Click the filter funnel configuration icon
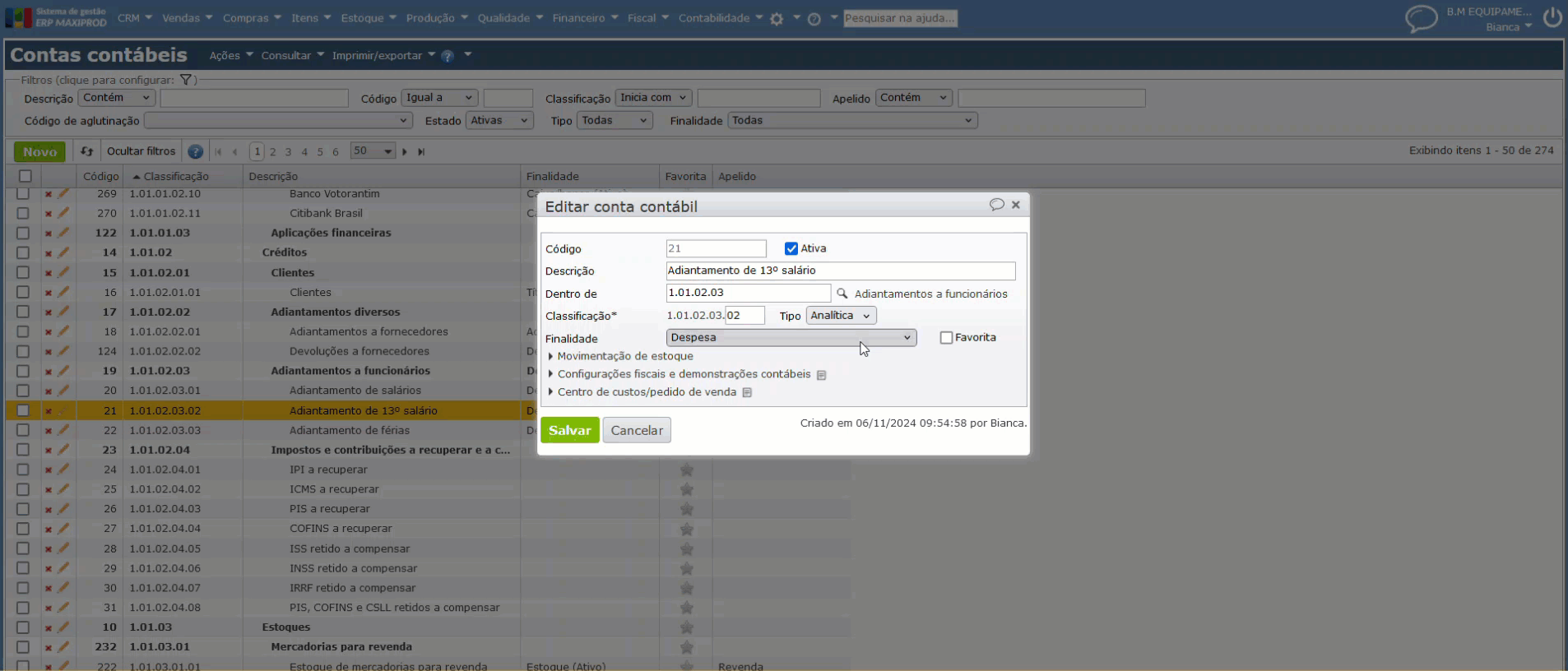 coord(186,80)
